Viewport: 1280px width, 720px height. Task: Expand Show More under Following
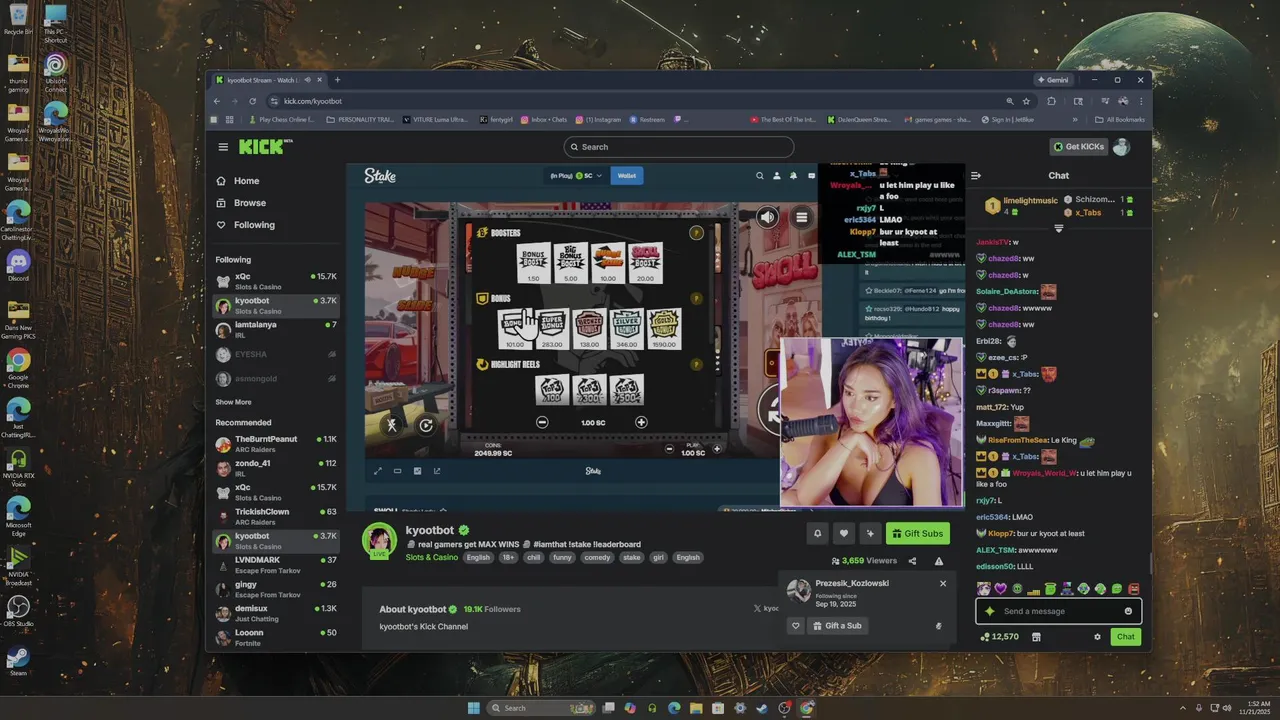click(233, 402)
